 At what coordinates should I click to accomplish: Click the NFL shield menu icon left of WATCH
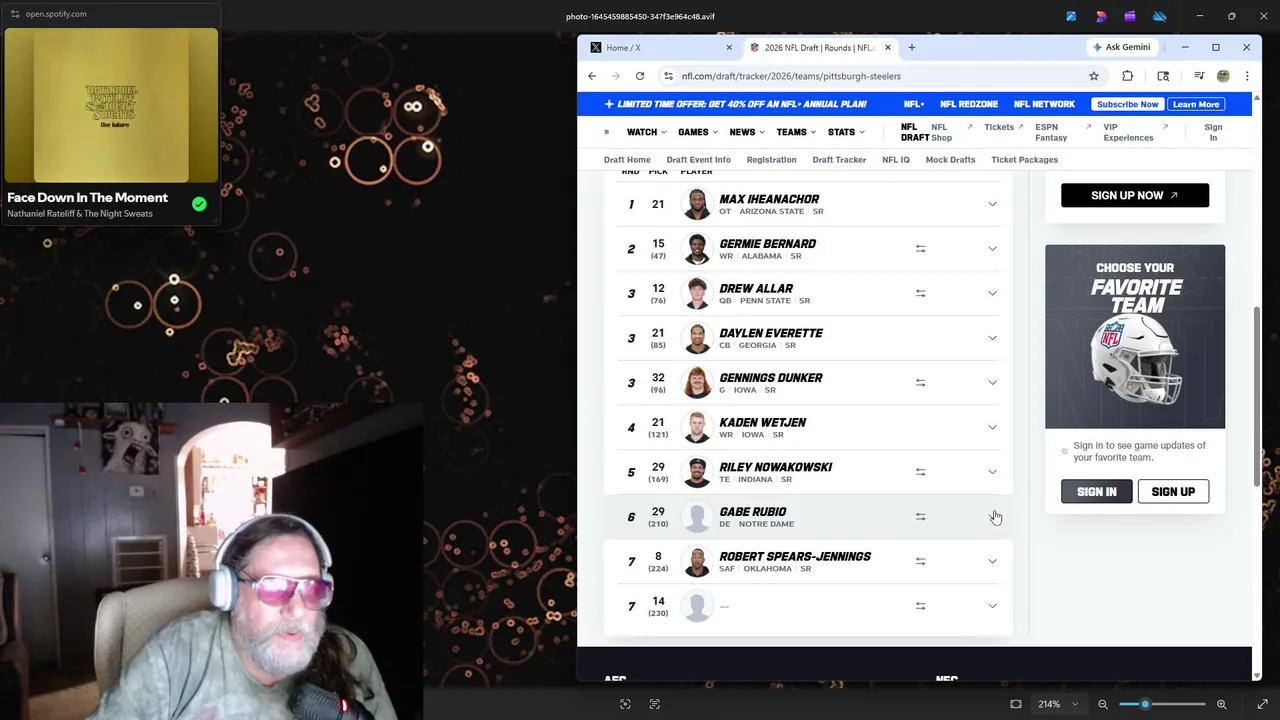pos(606,132)
